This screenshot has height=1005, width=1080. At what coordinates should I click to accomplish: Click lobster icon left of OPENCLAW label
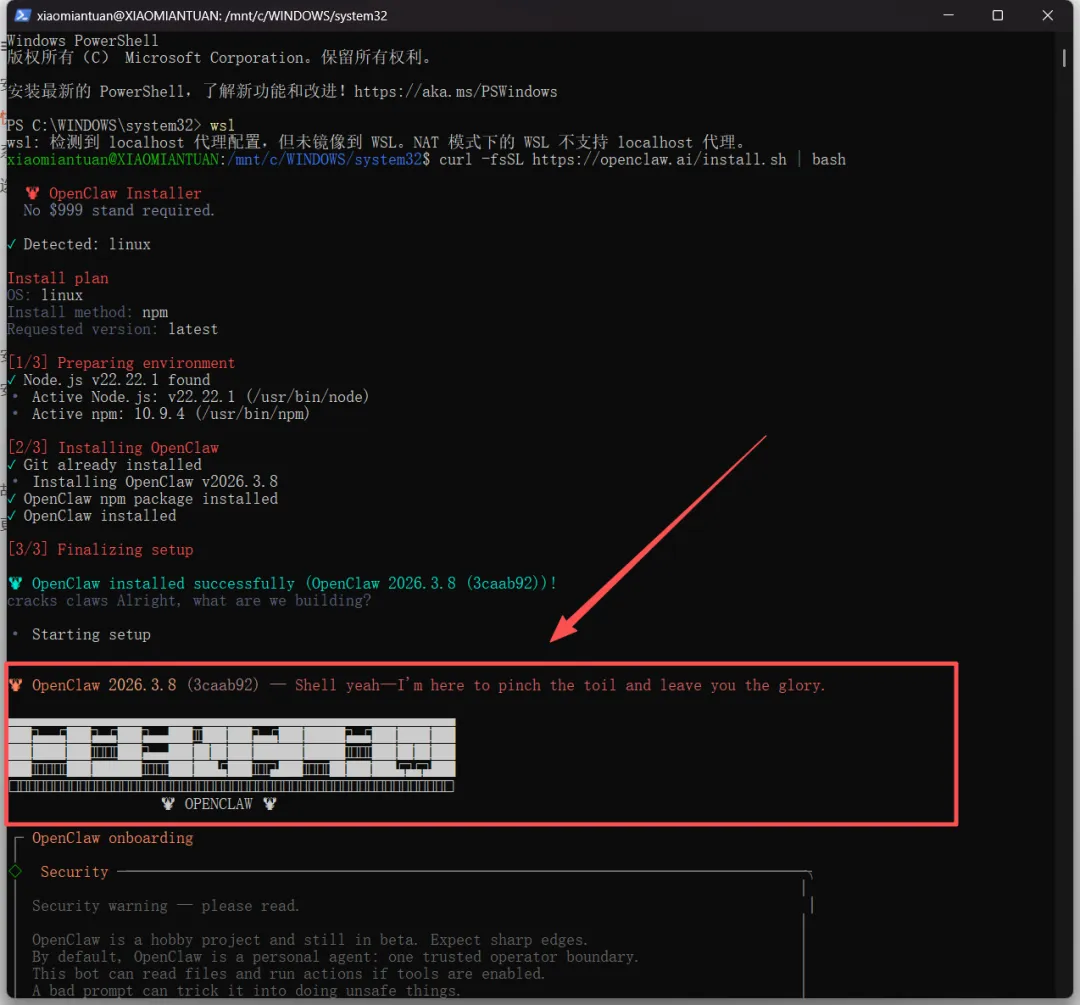(167, 804)
